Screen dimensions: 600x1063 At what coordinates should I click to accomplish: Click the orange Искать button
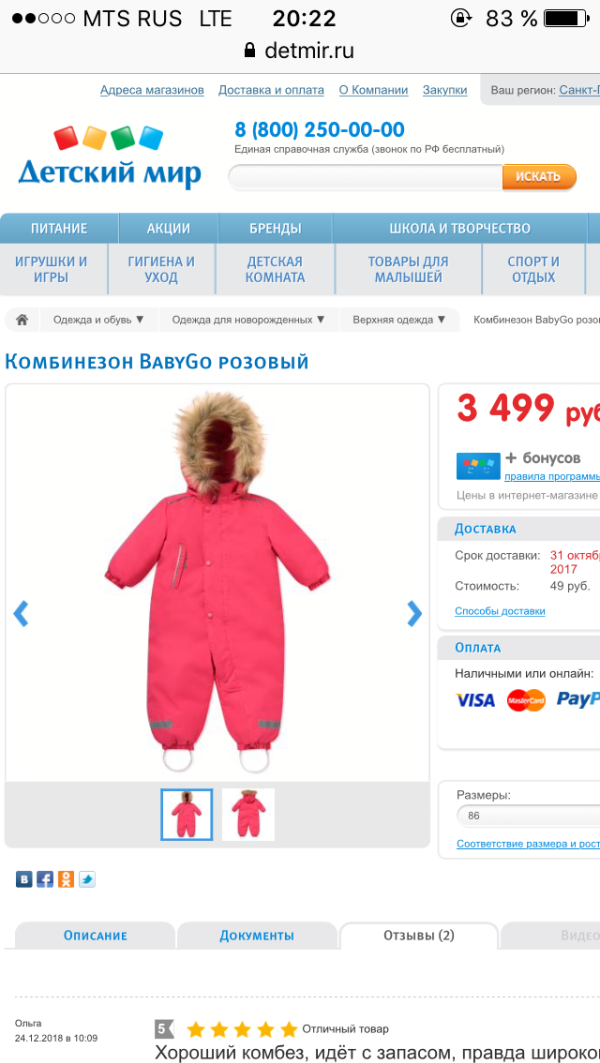539,177
